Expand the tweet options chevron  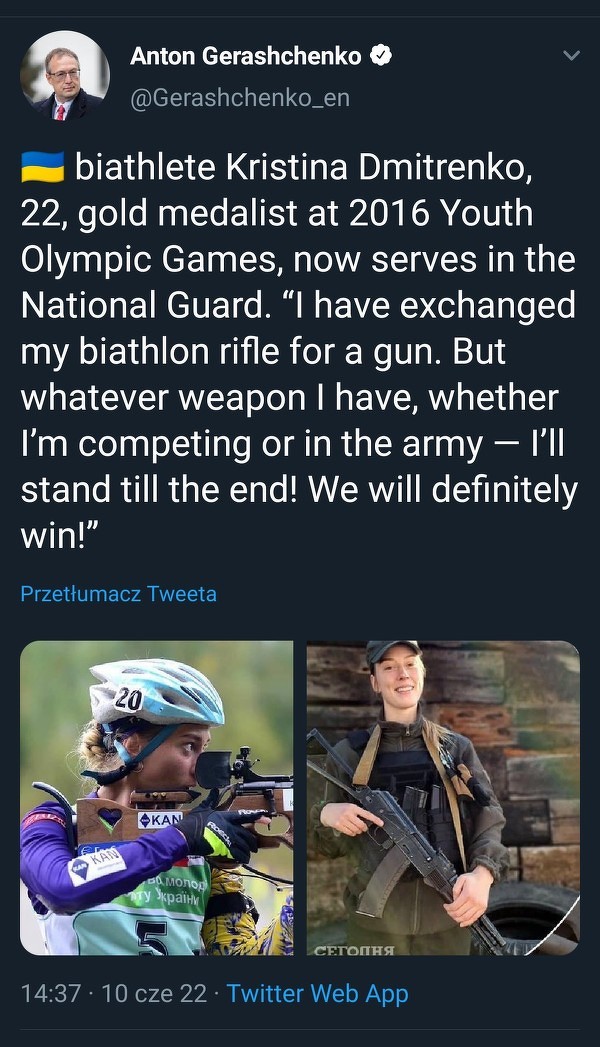(x=571, y=56)
